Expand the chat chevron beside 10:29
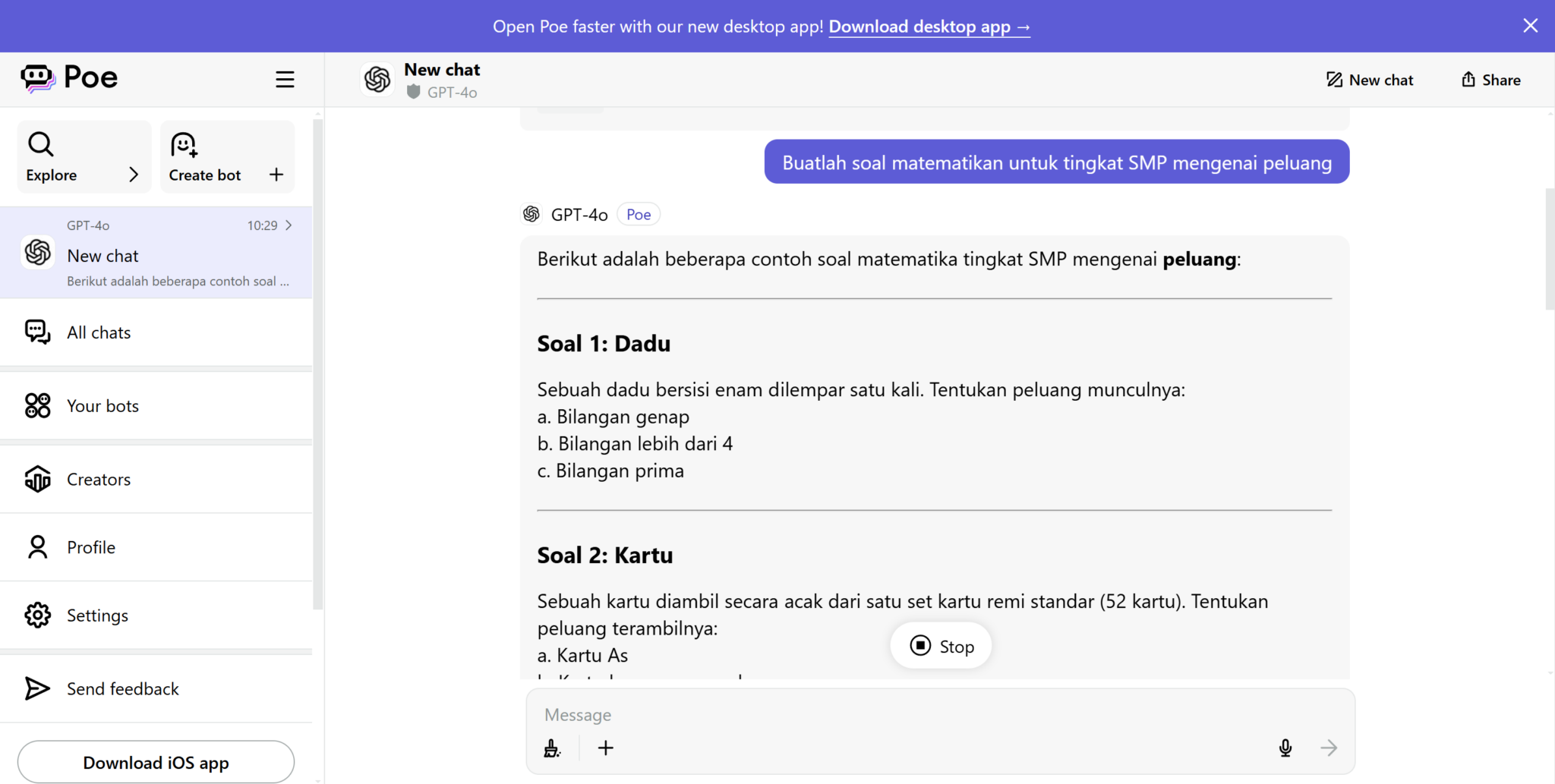Viewport: 1555px width, 784px height. coord(289,225)
